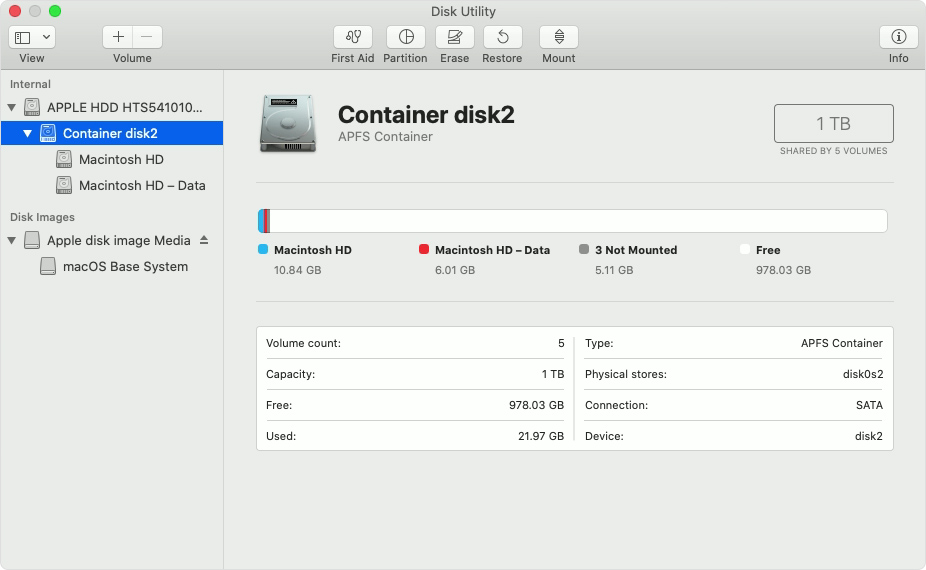Click the Apple disk image Media icon
The width and height of the screenshot is (926, 570).
pos(32,240)
